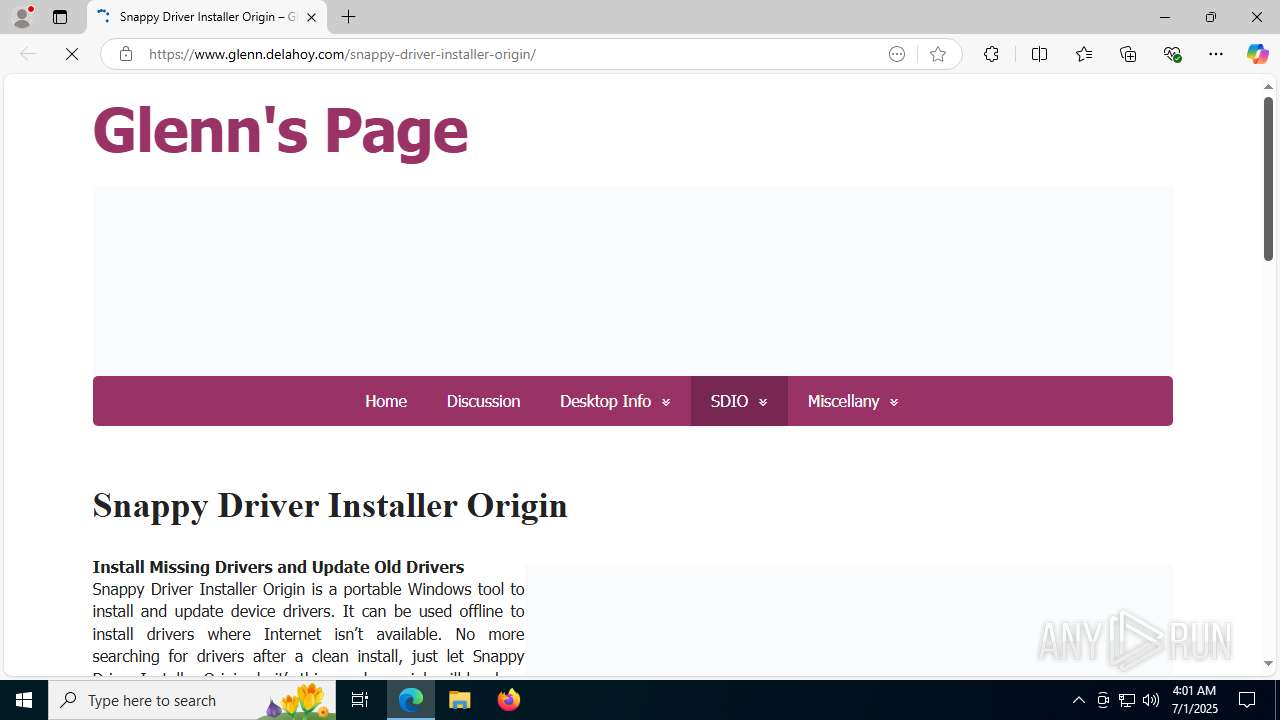Open the Miscellany menu item
Screen dimensions: 1280x720
click(x=843, y=401)
